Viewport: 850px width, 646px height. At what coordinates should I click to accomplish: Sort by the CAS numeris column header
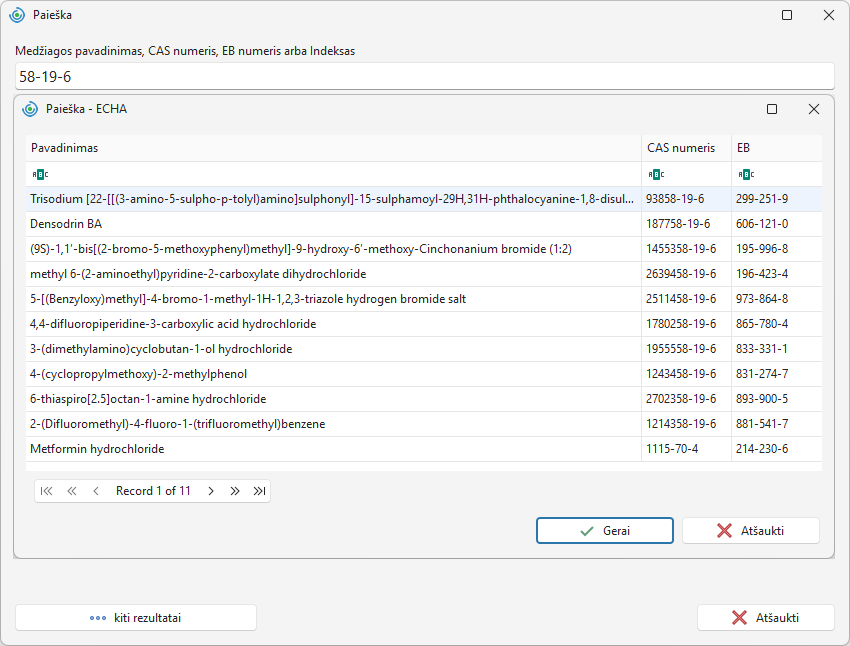[686, 148]
